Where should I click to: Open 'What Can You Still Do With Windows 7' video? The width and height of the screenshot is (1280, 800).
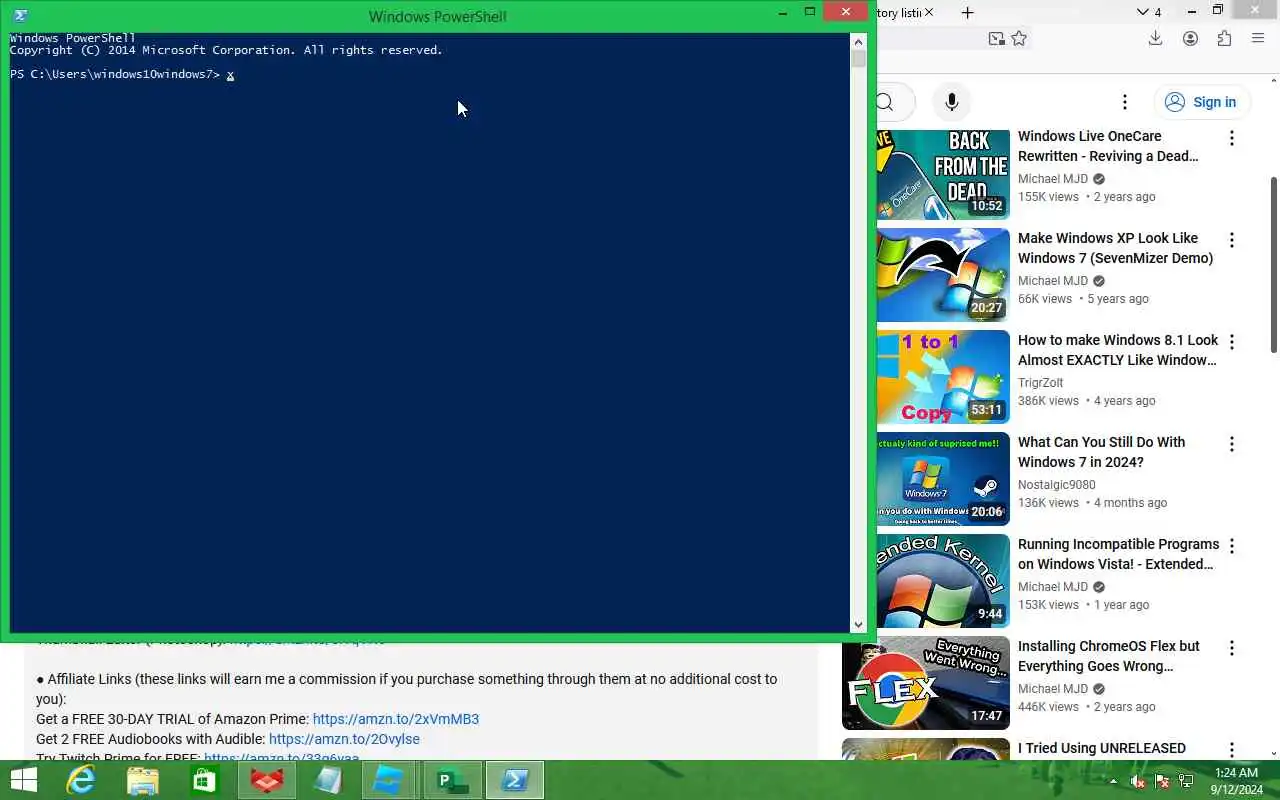pos(1101,452)
